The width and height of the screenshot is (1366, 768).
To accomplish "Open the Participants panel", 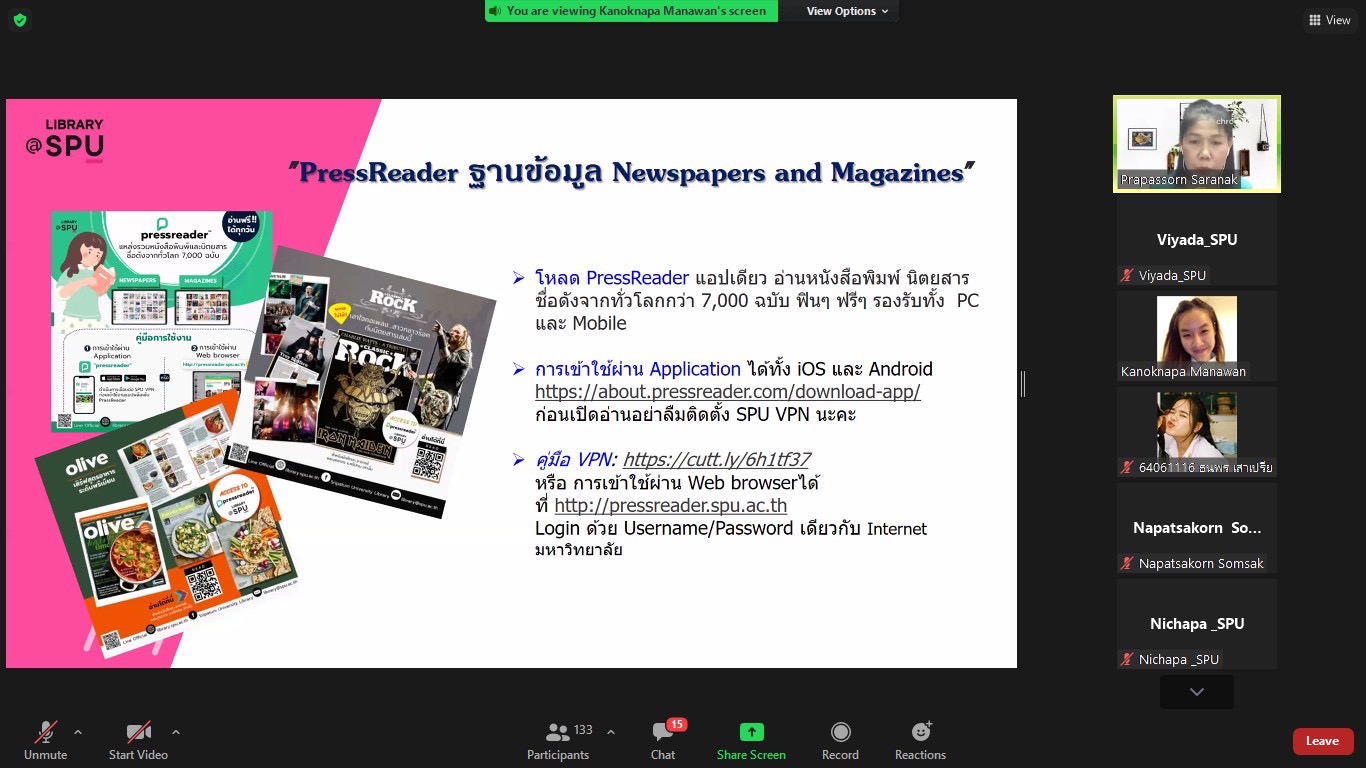I will [x=558, y=741].
